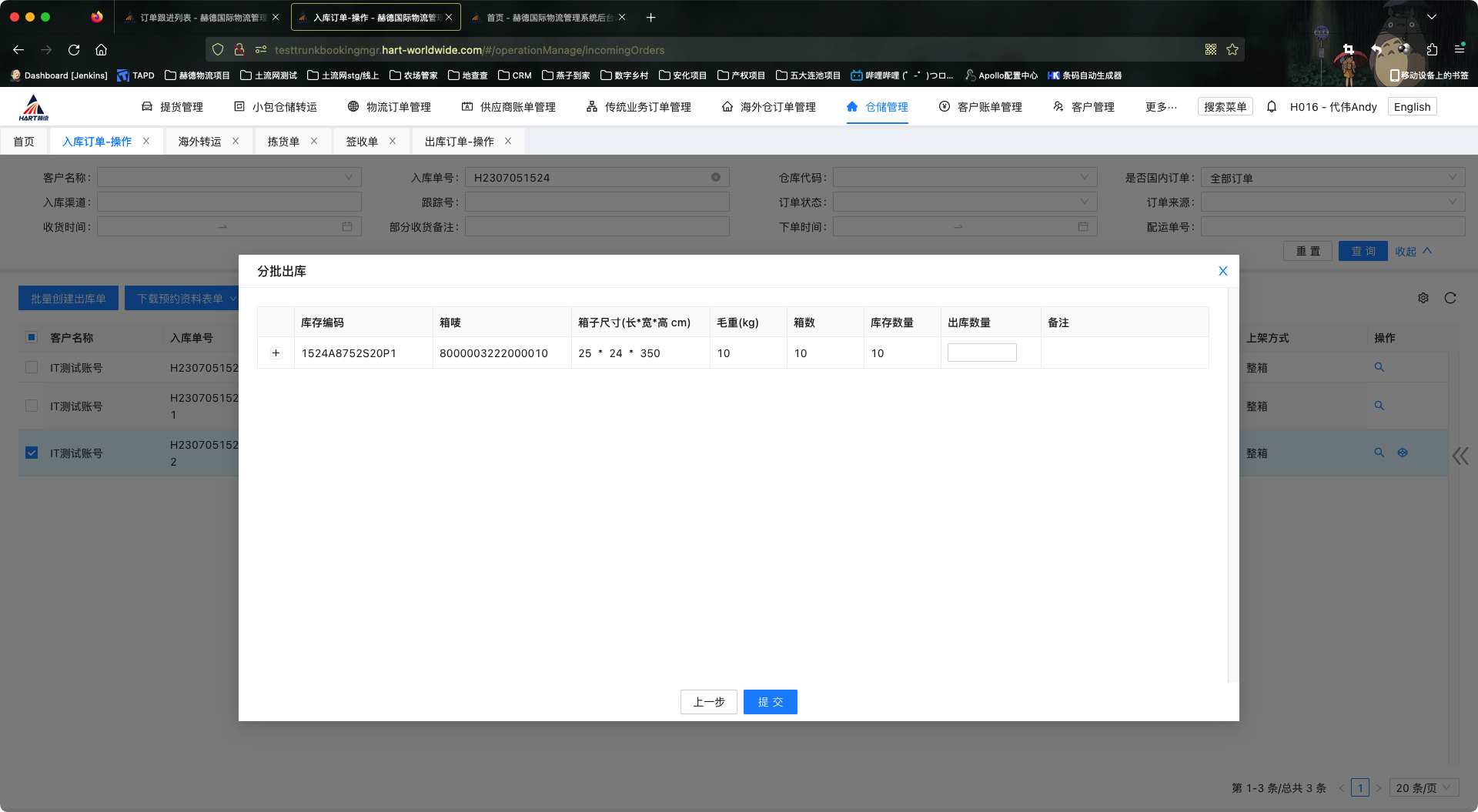Viewport: 1478px width, 812px height.
Task: Open the 是否国内订单 dropdown
Action: tap(1332, 178)
